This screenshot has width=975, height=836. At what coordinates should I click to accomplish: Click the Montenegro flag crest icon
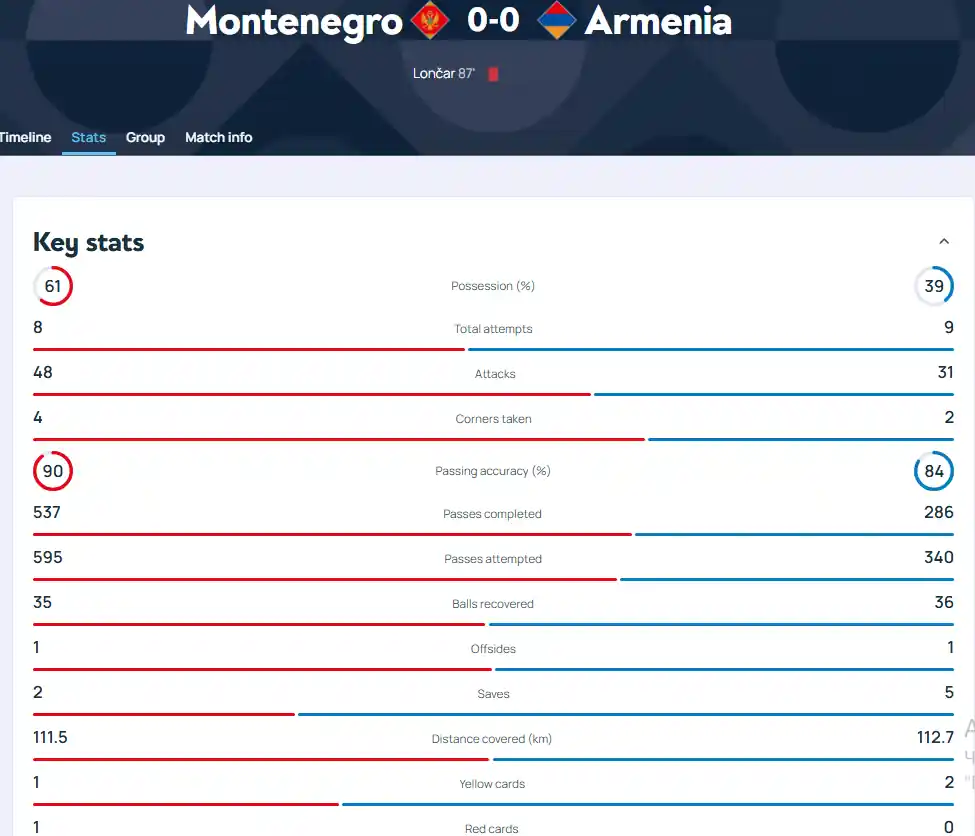point(429,21)
